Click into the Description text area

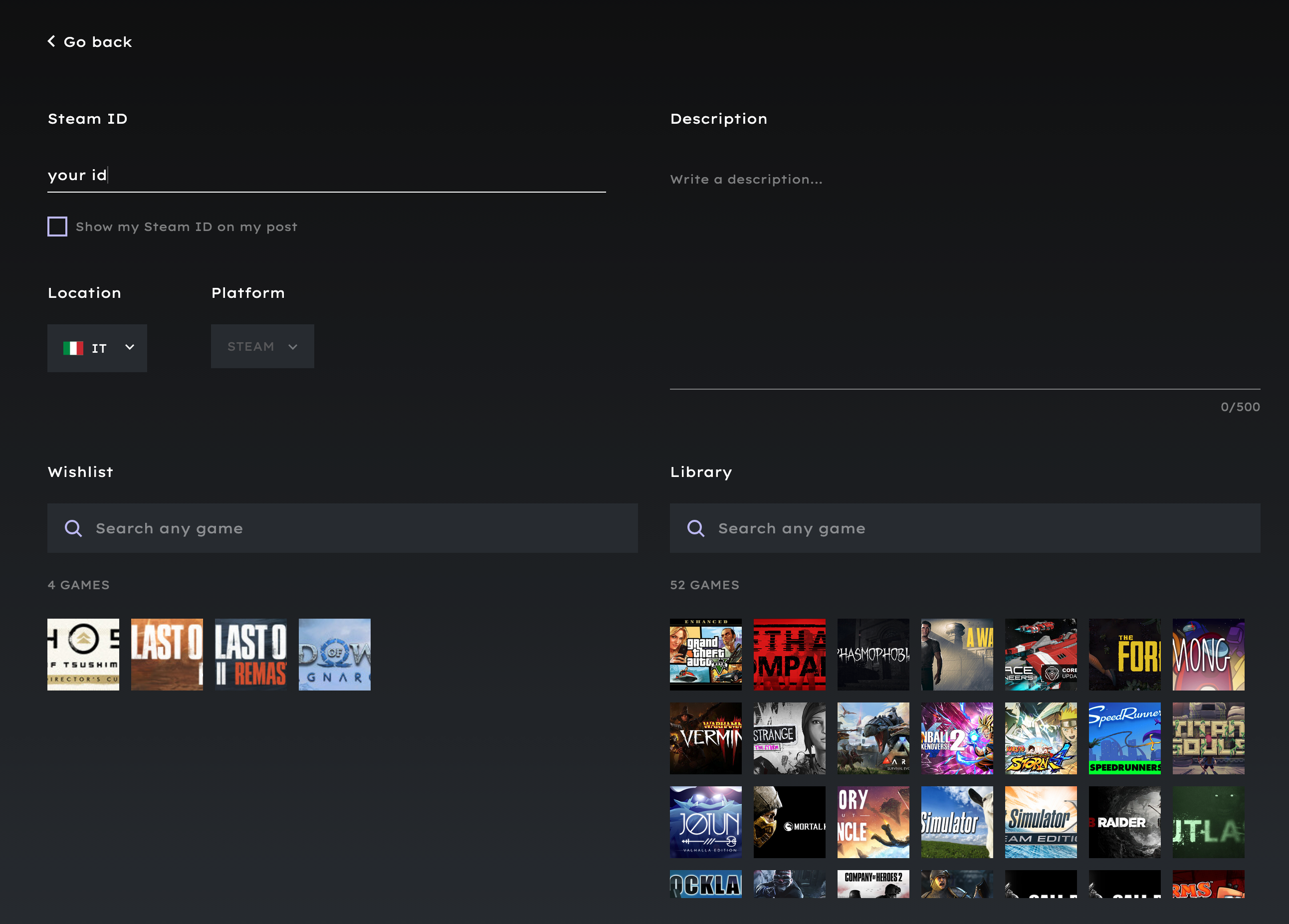click(x=964, y=273)
